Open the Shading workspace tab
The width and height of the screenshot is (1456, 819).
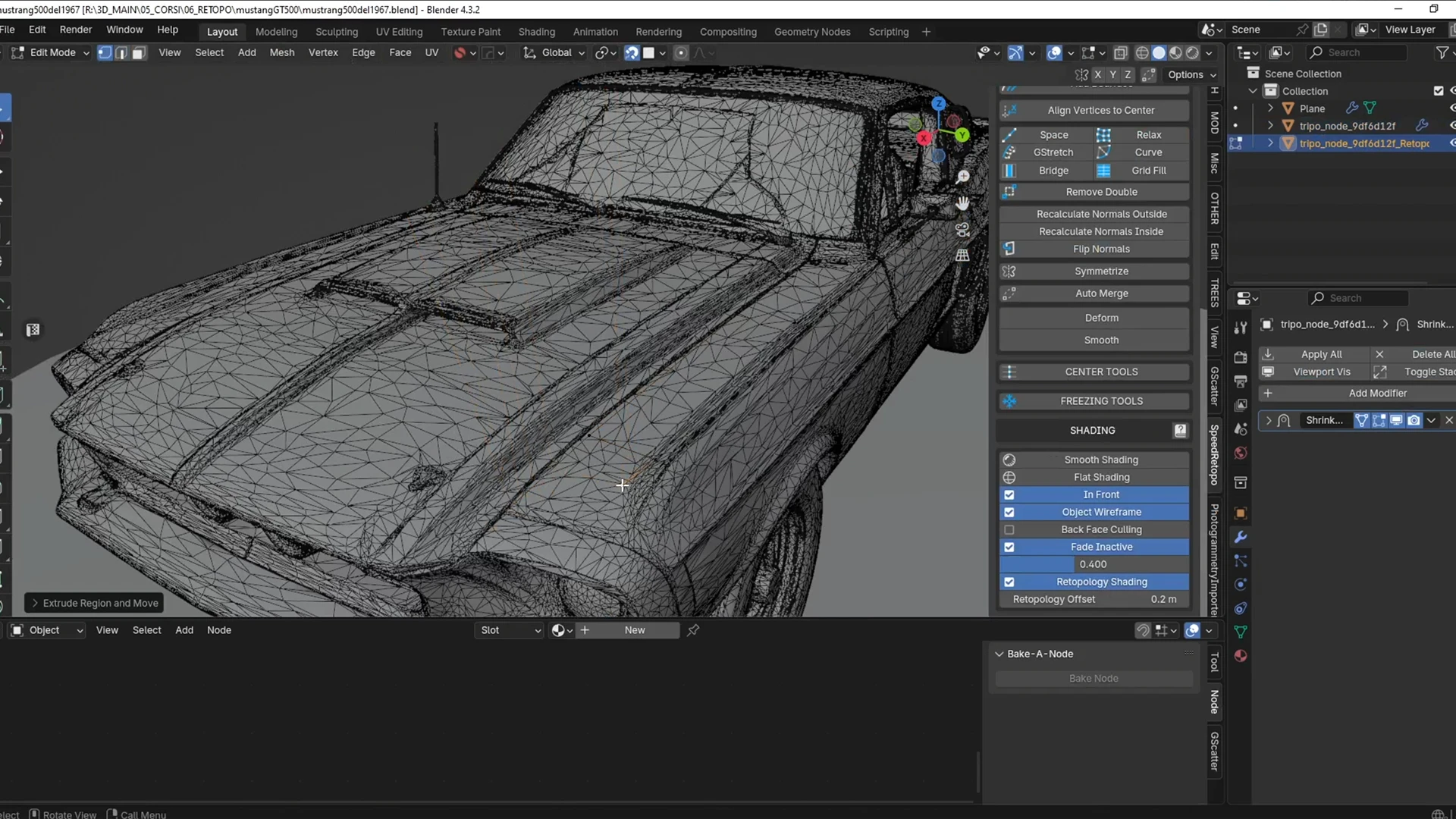(x=536, y=32)
